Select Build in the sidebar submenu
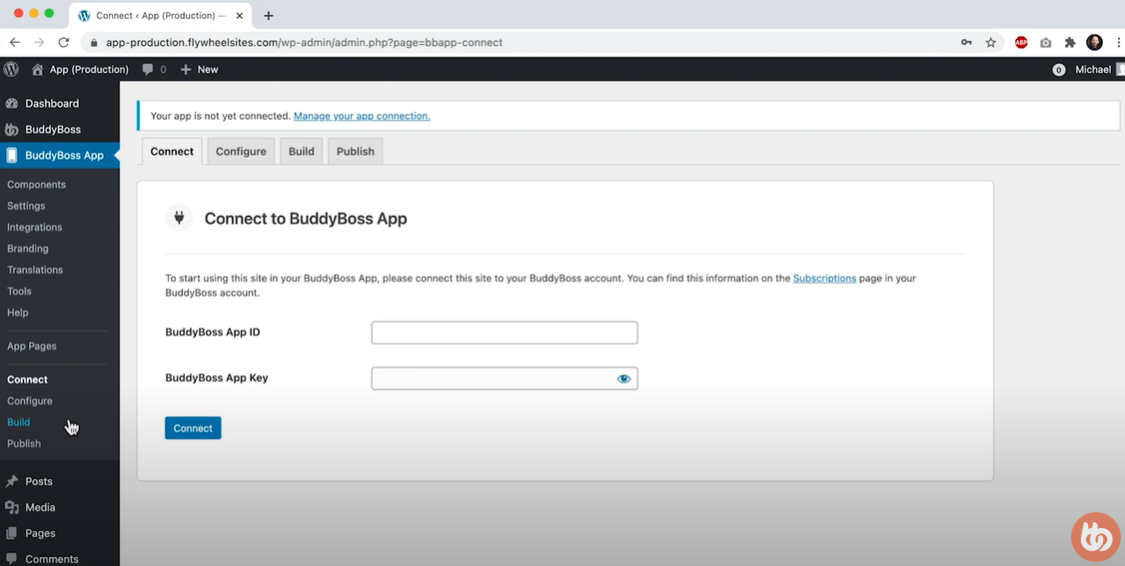 click(x=19, y=422)
